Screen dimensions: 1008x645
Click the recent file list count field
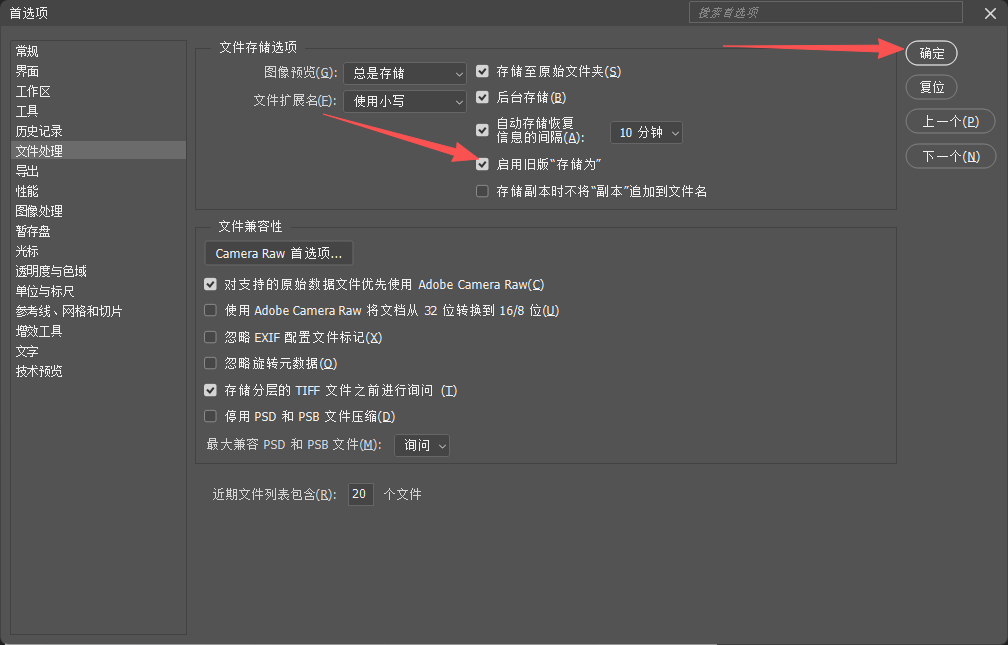361,494
